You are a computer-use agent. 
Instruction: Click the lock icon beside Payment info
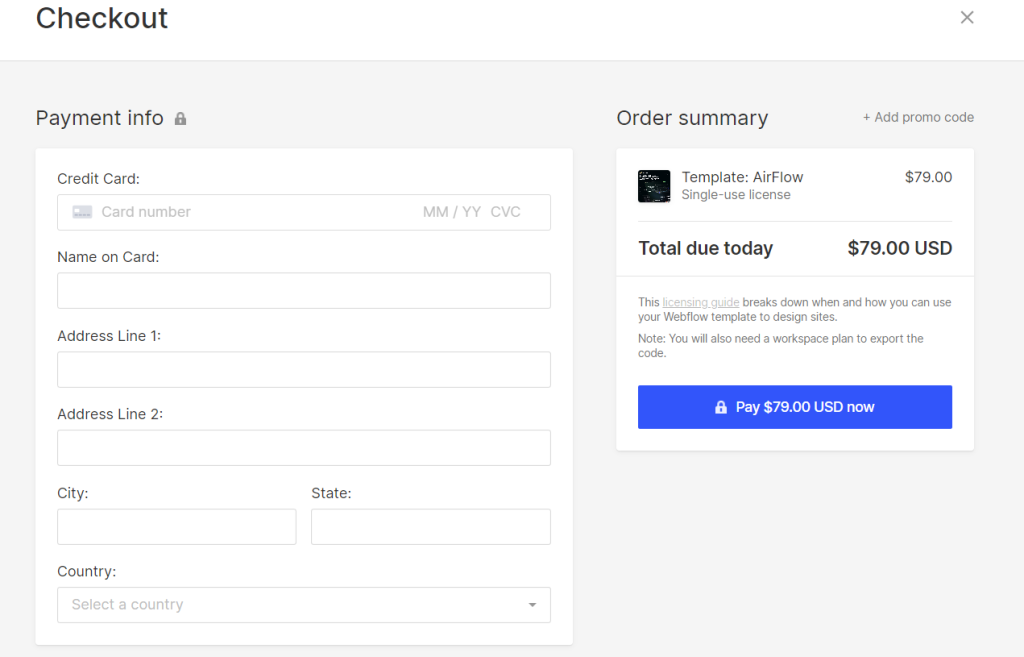click(x=180, y=118)
